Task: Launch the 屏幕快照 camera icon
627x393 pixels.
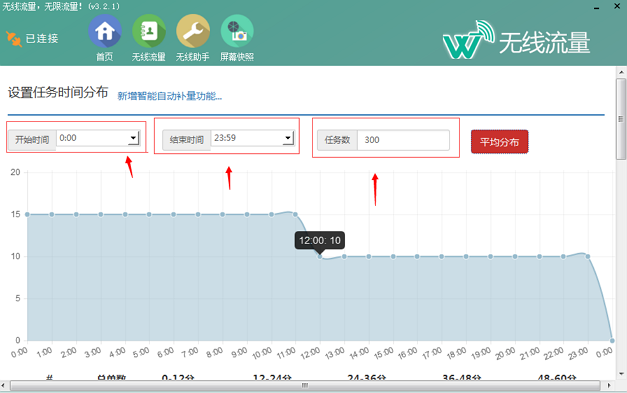Action: (x=237, y=31)
